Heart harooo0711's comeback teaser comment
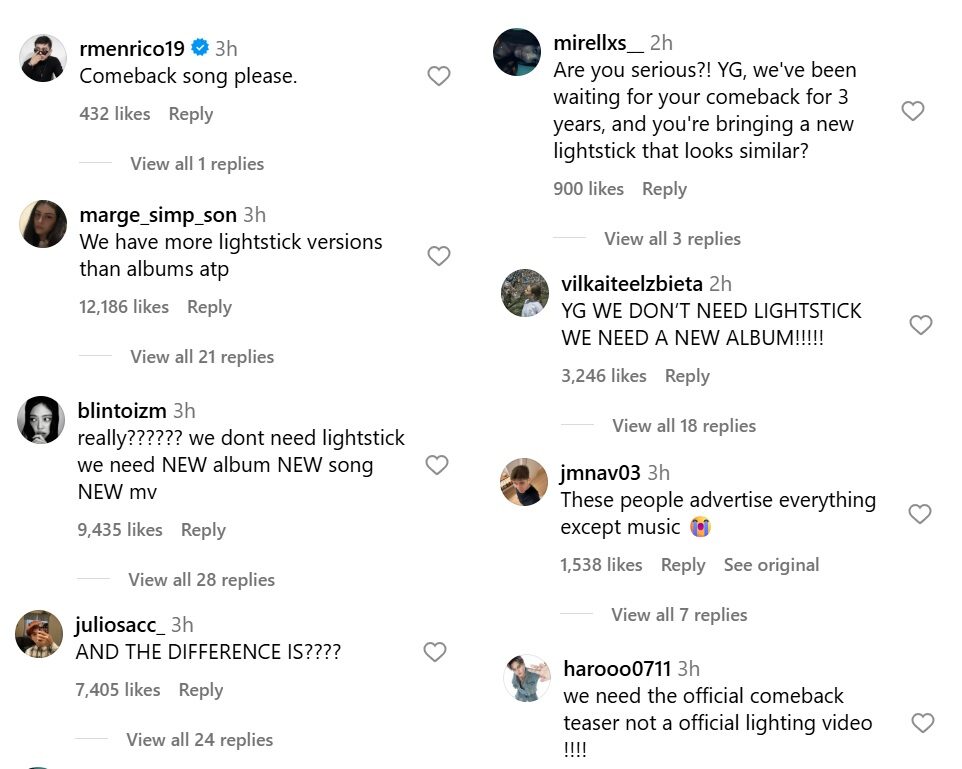Image resolution: width=962 pixels, height=769 pixels. tap(922, 722)
